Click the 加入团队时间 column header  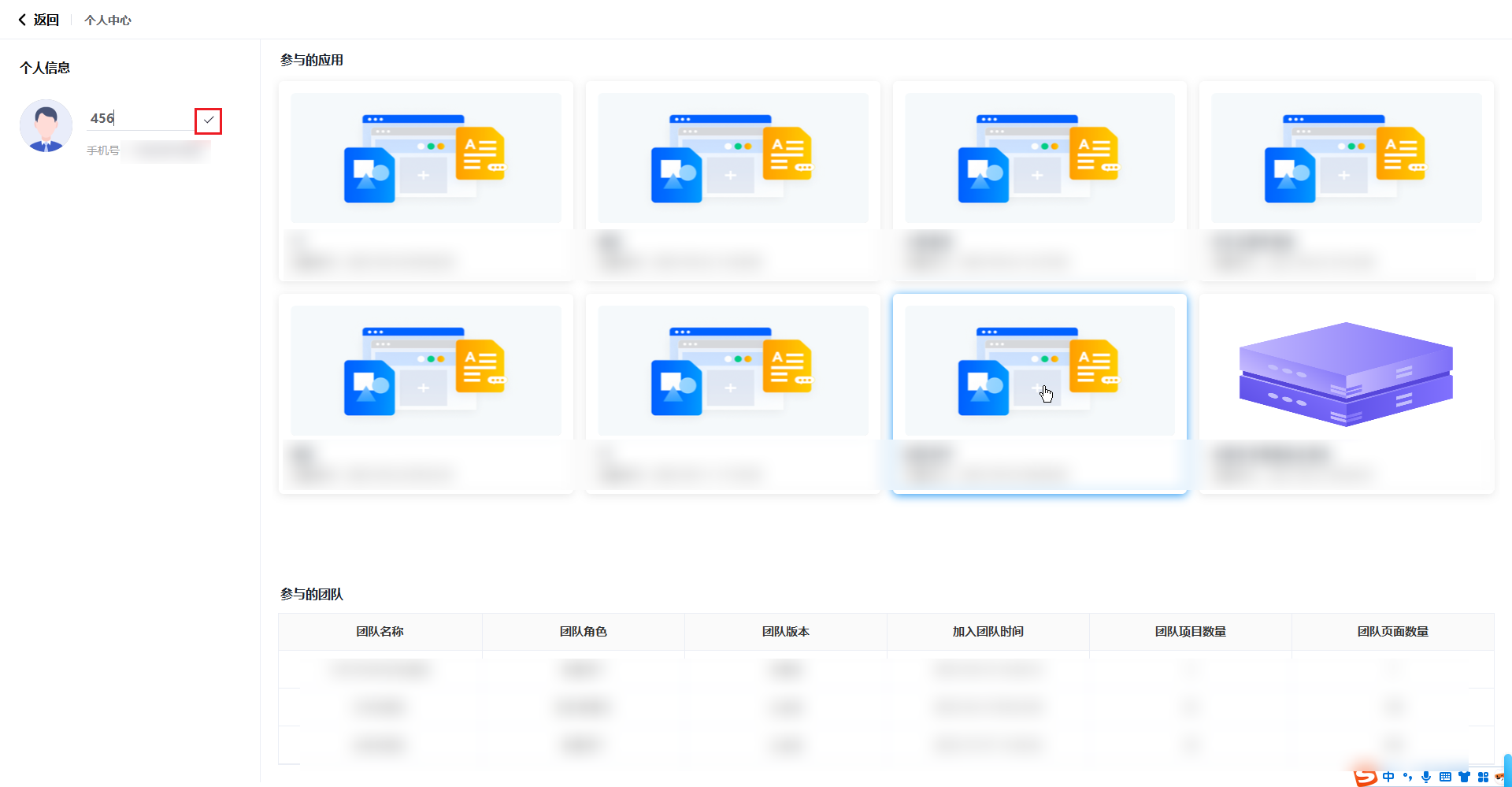click(x=988, y=632)
